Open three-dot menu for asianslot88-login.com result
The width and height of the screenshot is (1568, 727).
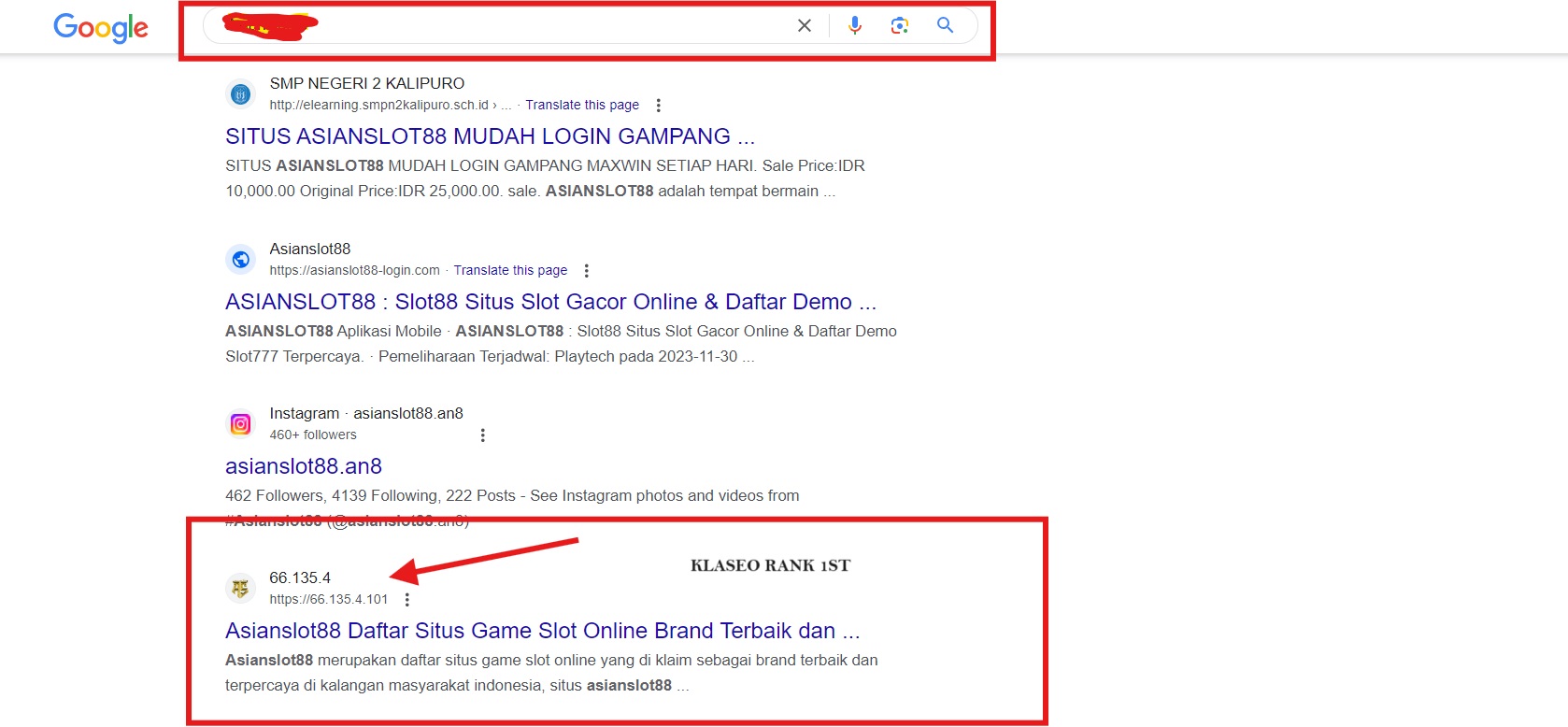(x=586, y=271)
